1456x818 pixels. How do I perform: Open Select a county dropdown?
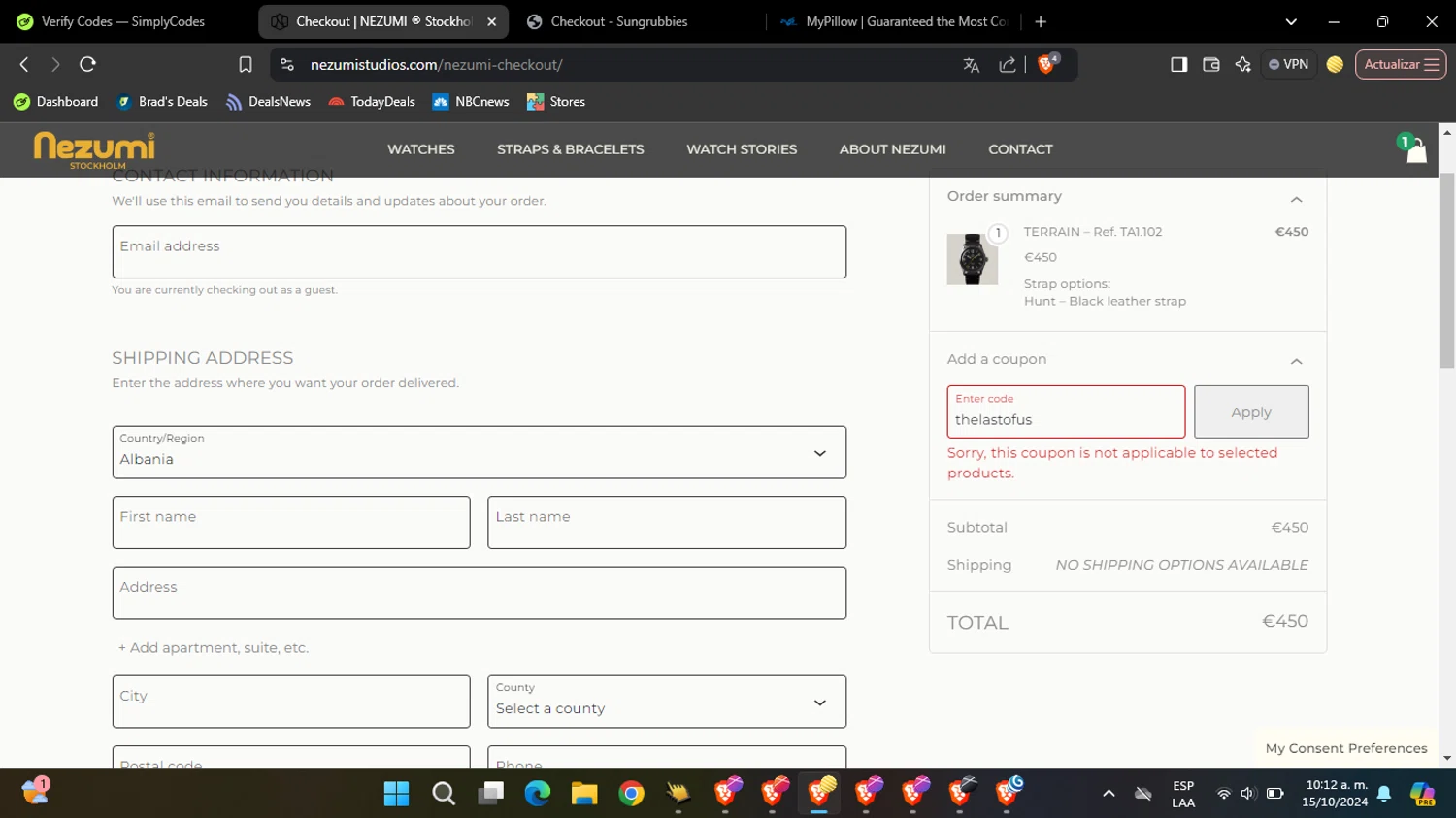[x=667, y=702]
